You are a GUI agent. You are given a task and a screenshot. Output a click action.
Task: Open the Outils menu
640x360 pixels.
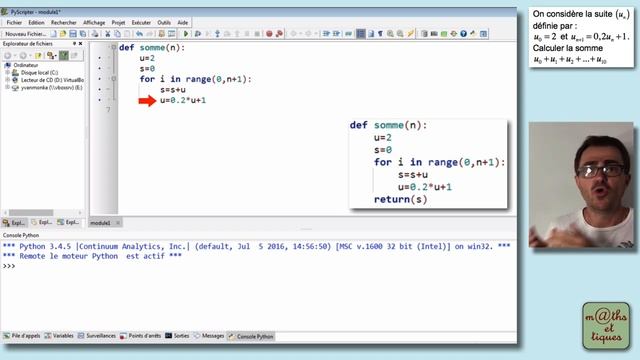tap(164, 22)
